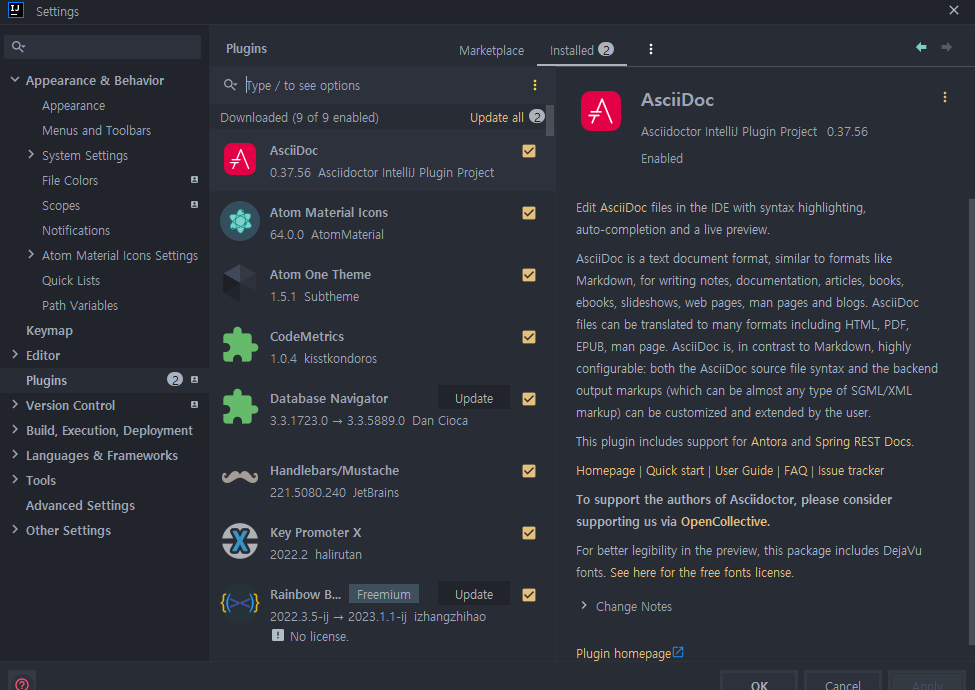Click the plugin list scrollbar thumb

click(x=550, y=120)
